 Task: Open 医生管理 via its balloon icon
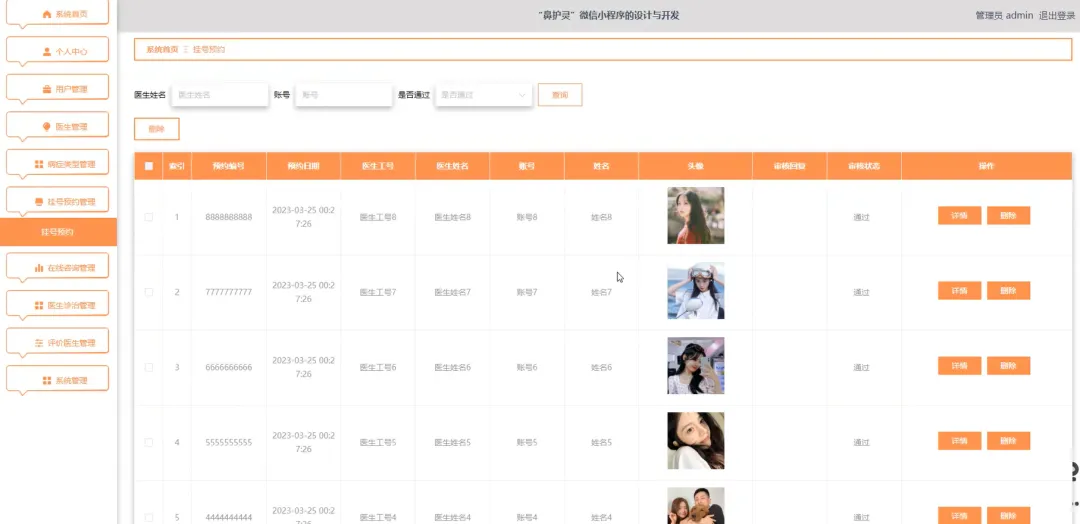coord(47,127)
